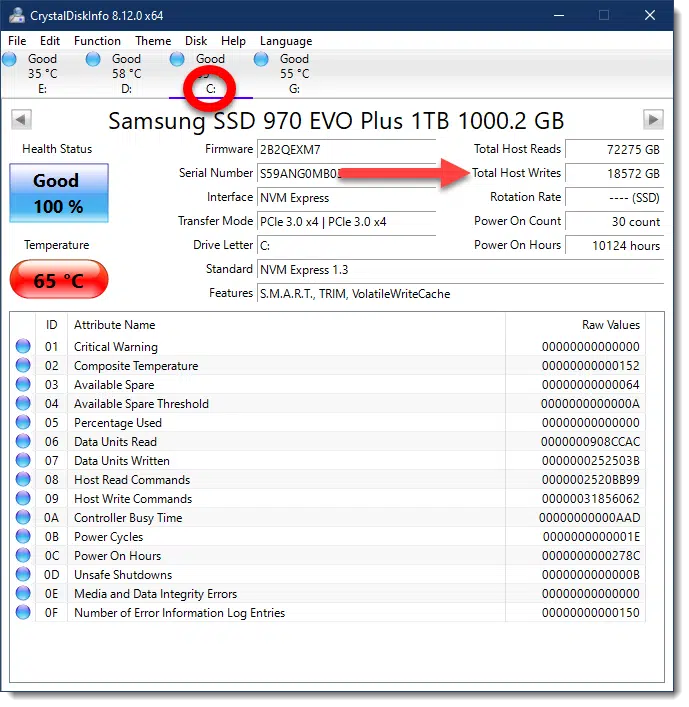Screen dimensions: 689x707
Task: Open the Help menu
Action: [x=233, y=41]
